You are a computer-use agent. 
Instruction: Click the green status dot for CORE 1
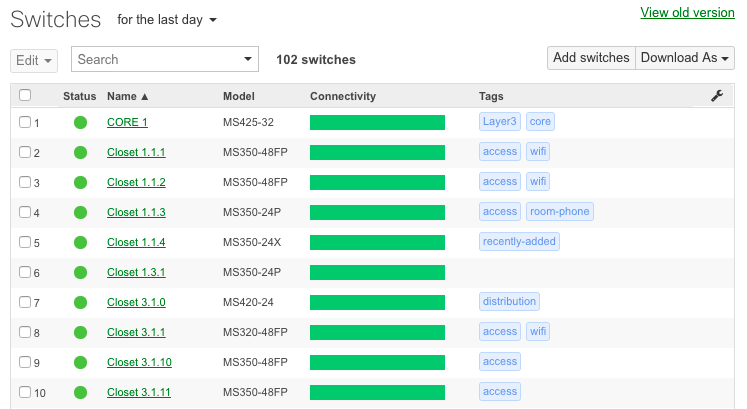(x=81, y=122)
